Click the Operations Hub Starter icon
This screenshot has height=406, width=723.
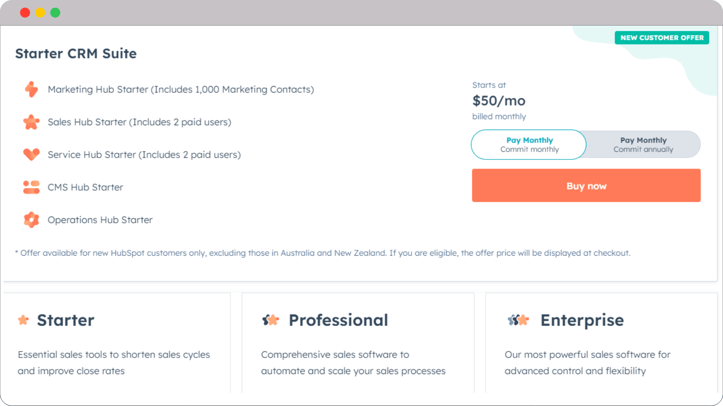[x=31, y=220]
